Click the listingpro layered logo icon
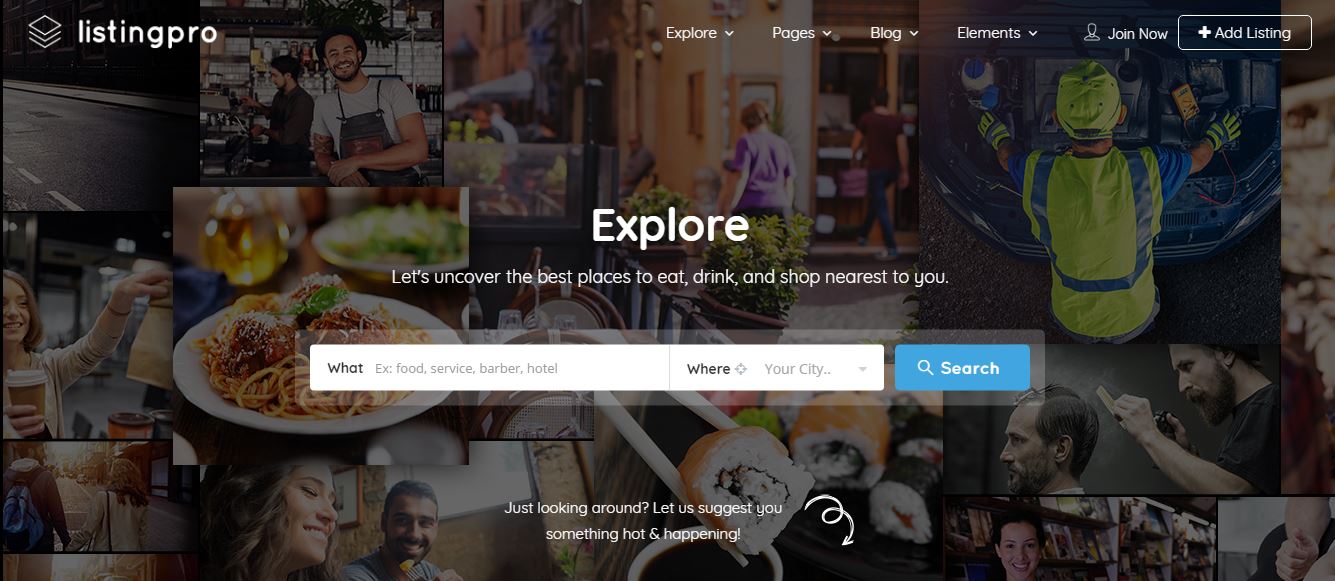 pyautogui.click(x=46, y=33)
